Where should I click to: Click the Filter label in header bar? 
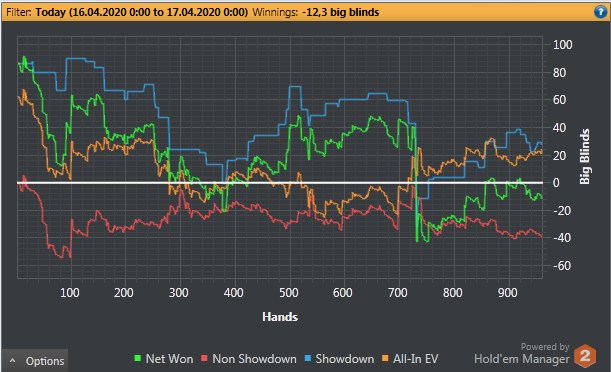(19, 12)
